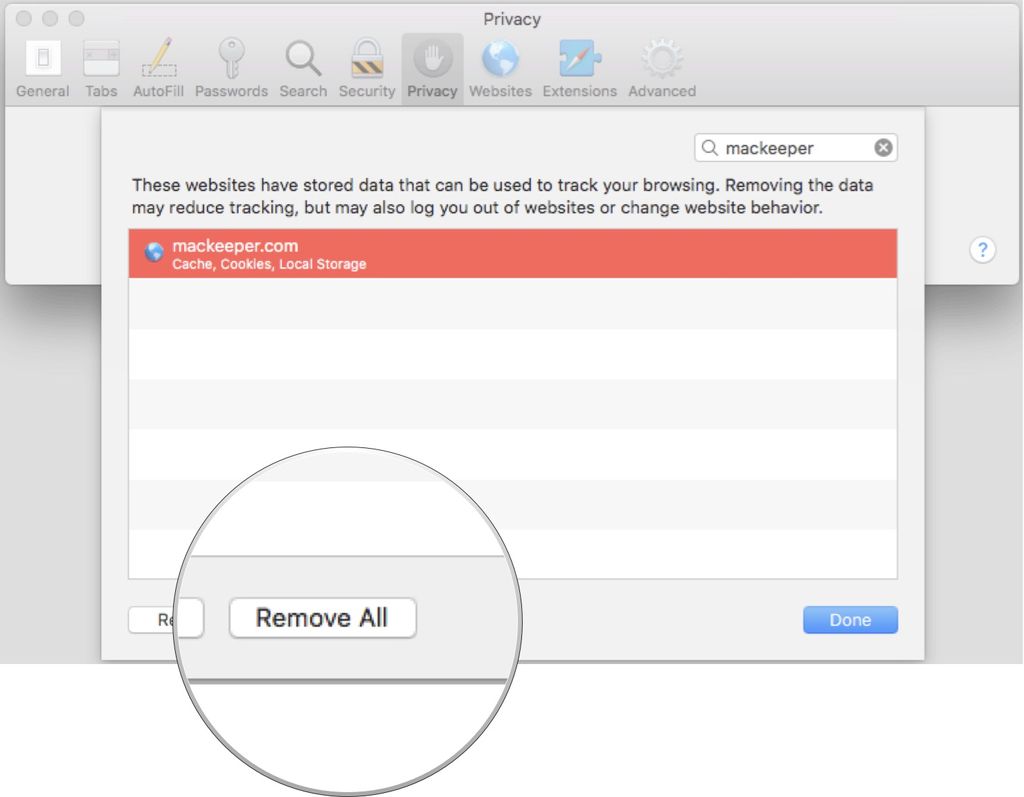This screenshot has width=1024, height=797.
Task: Open the Security settings pane
Action: click(367, 60)
